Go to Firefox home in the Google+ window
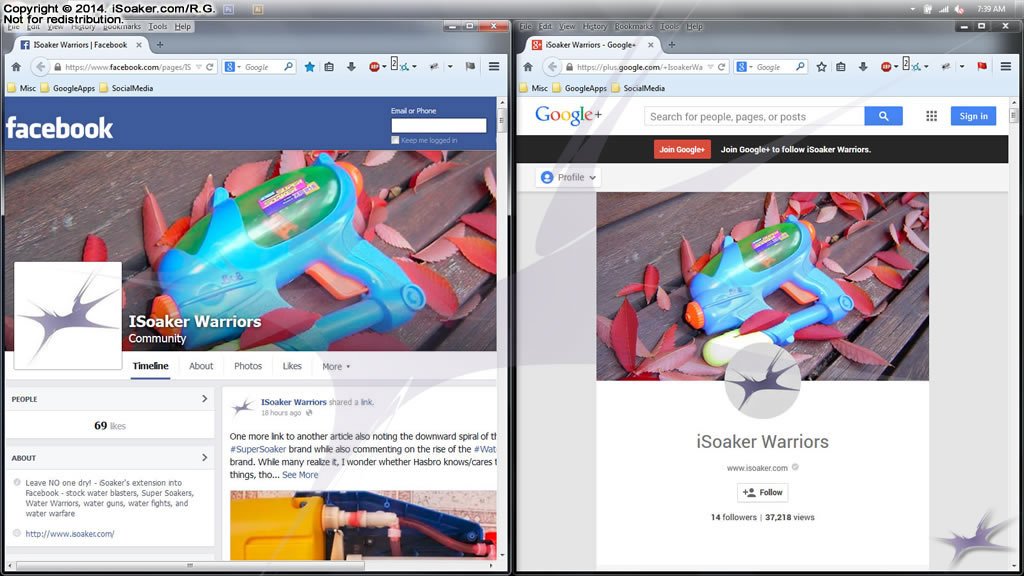 coord(528,67)
